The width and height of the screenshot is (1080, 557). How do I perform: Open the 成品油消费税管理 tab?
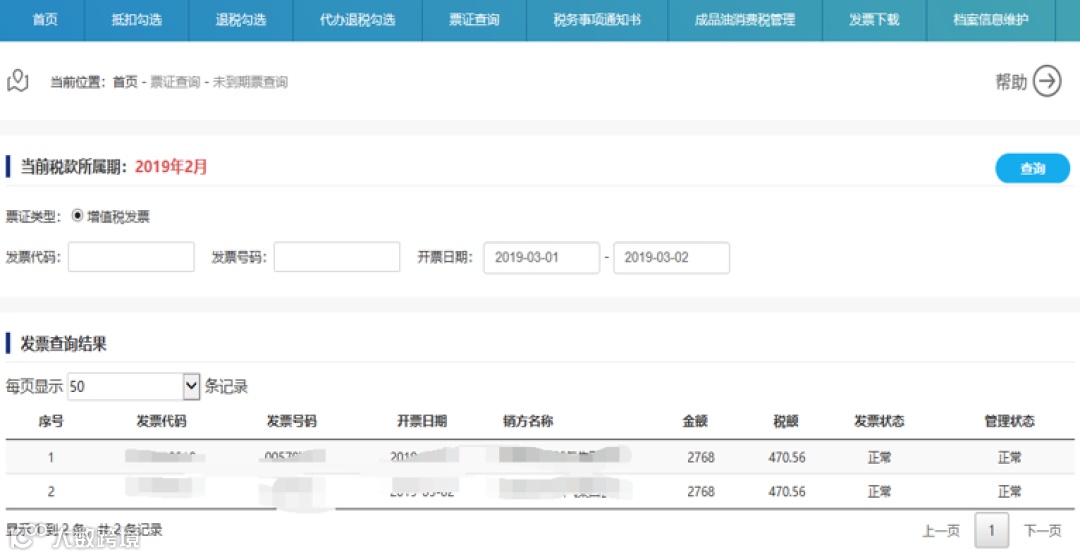[745, 20]
